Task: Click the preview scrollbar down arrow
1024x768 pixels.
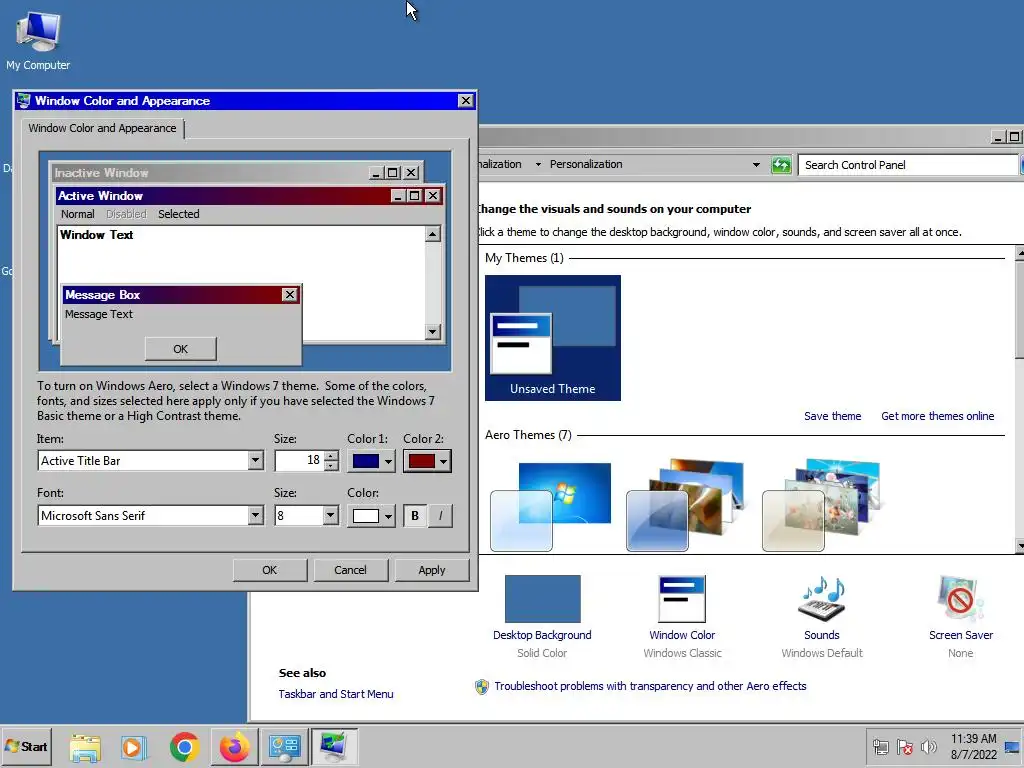Action: click(432, 332)
